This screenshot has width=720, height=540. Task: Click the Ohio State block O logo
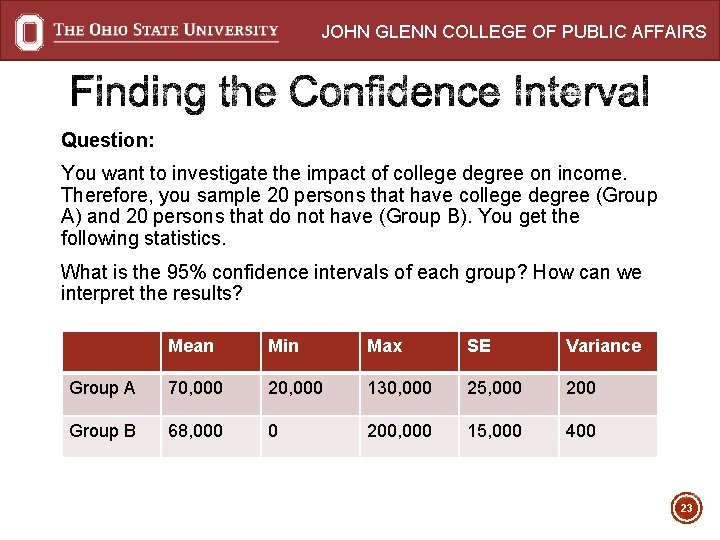30,31
